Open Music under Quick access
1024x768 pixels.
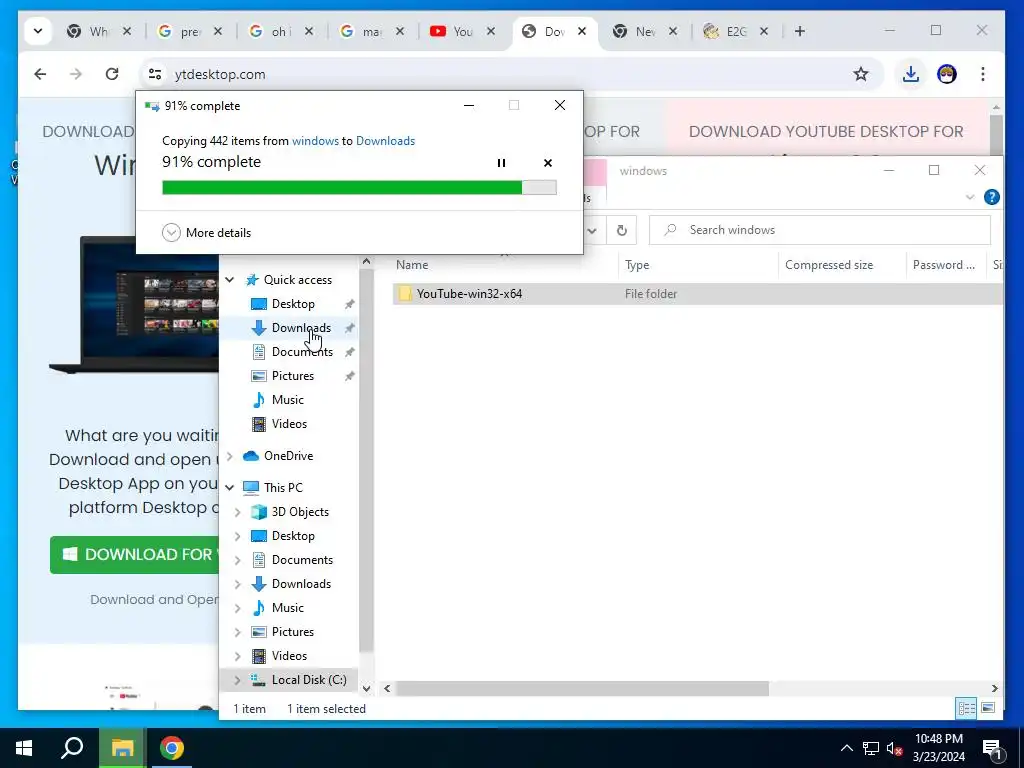click(287, 400)
